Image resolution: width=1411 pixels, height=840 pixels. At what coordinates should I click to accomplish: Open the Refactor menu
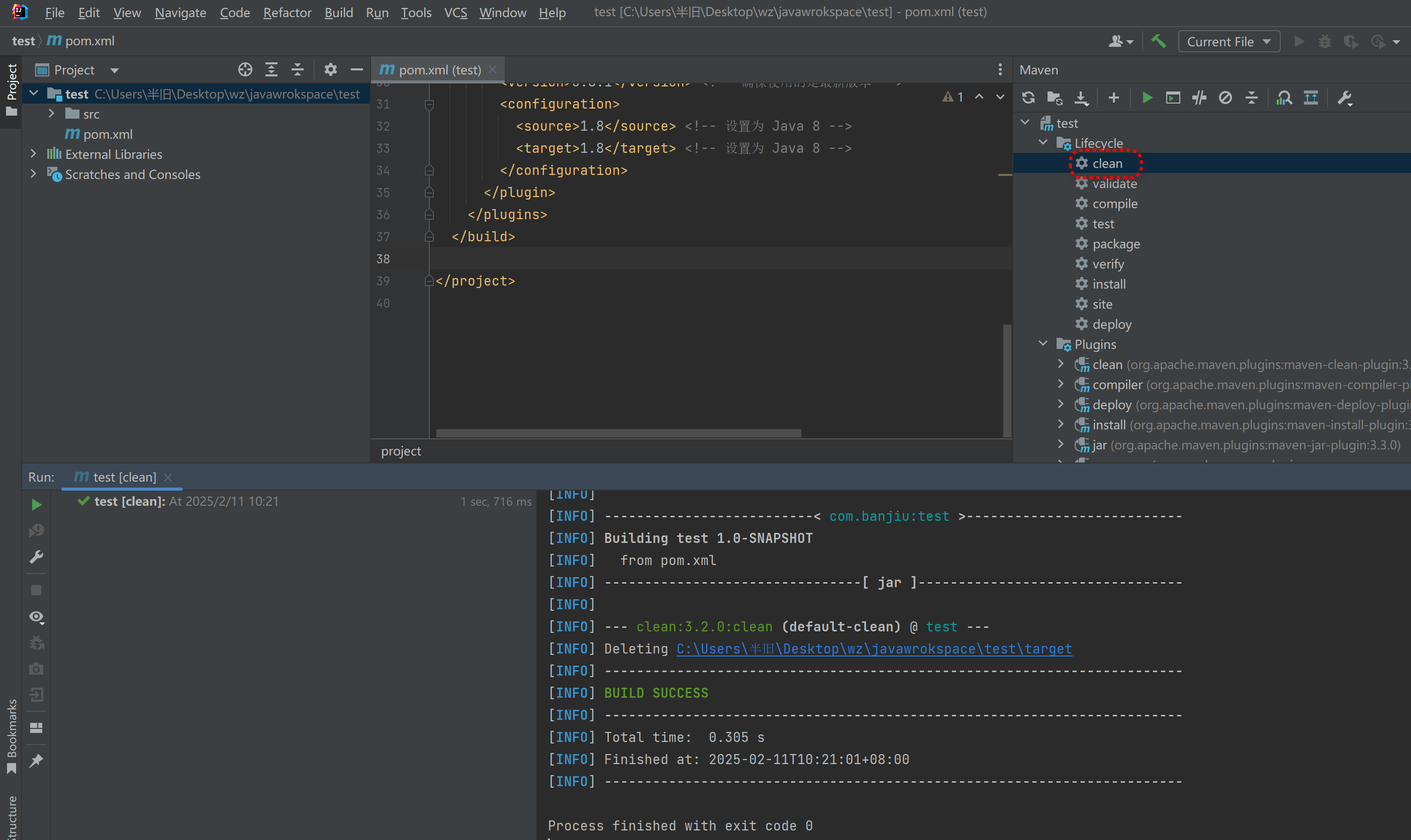click(x=287, y=13)
